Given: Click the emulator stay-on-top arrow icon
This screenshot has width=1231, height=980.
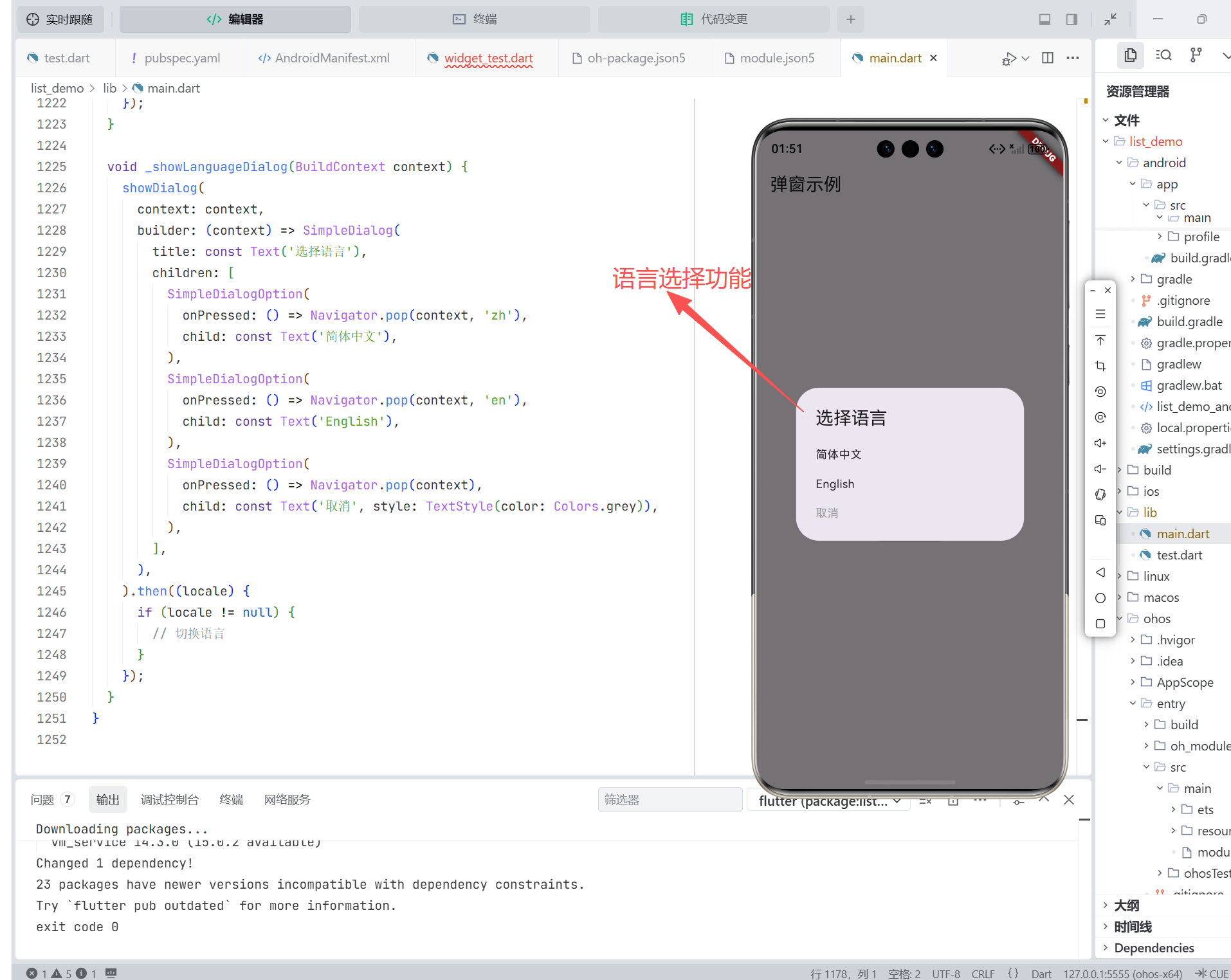Looking at the screenshot, I should [x=1100, y=340].
